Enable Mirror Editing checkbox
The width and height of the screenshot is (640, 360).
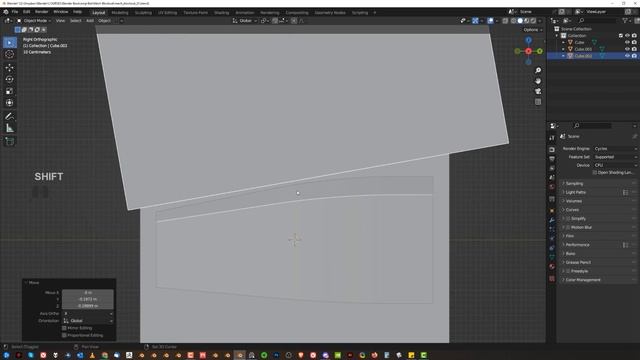(64, 328)
